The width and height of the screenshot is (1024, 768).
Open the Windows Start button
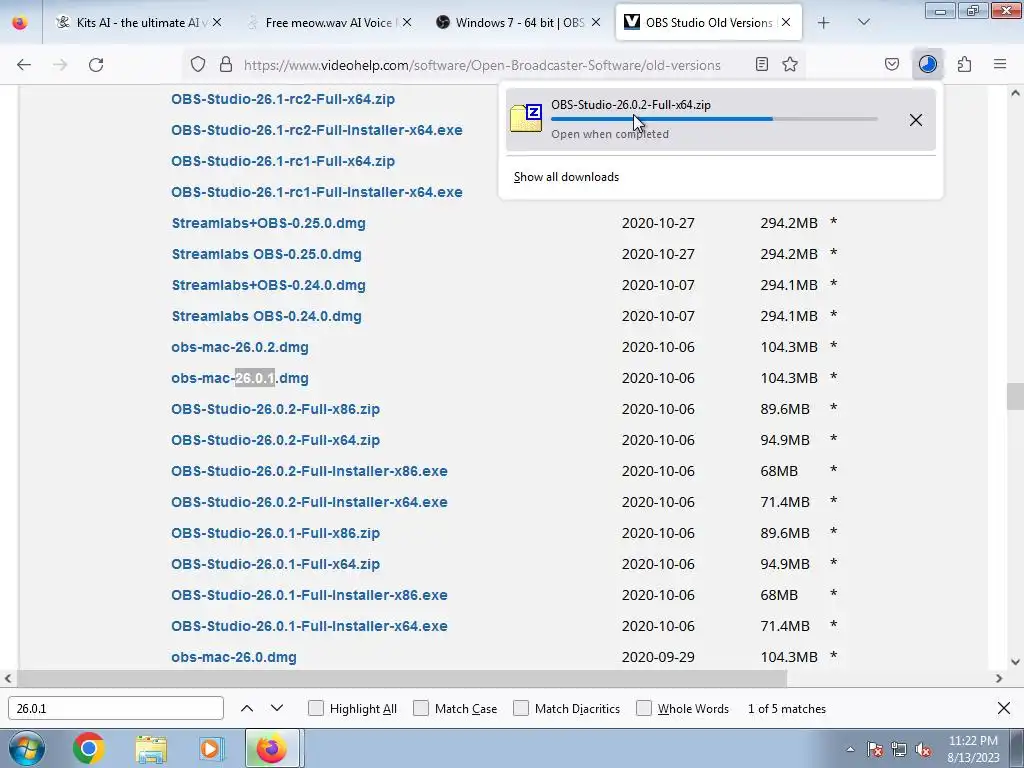[x=27, y=748]
